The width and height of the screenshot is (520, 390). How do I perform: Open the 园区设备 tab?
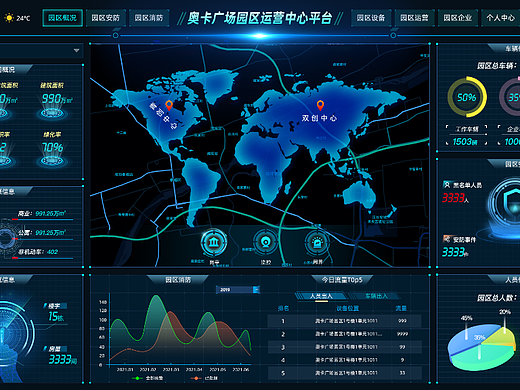[x=371, y=18]
